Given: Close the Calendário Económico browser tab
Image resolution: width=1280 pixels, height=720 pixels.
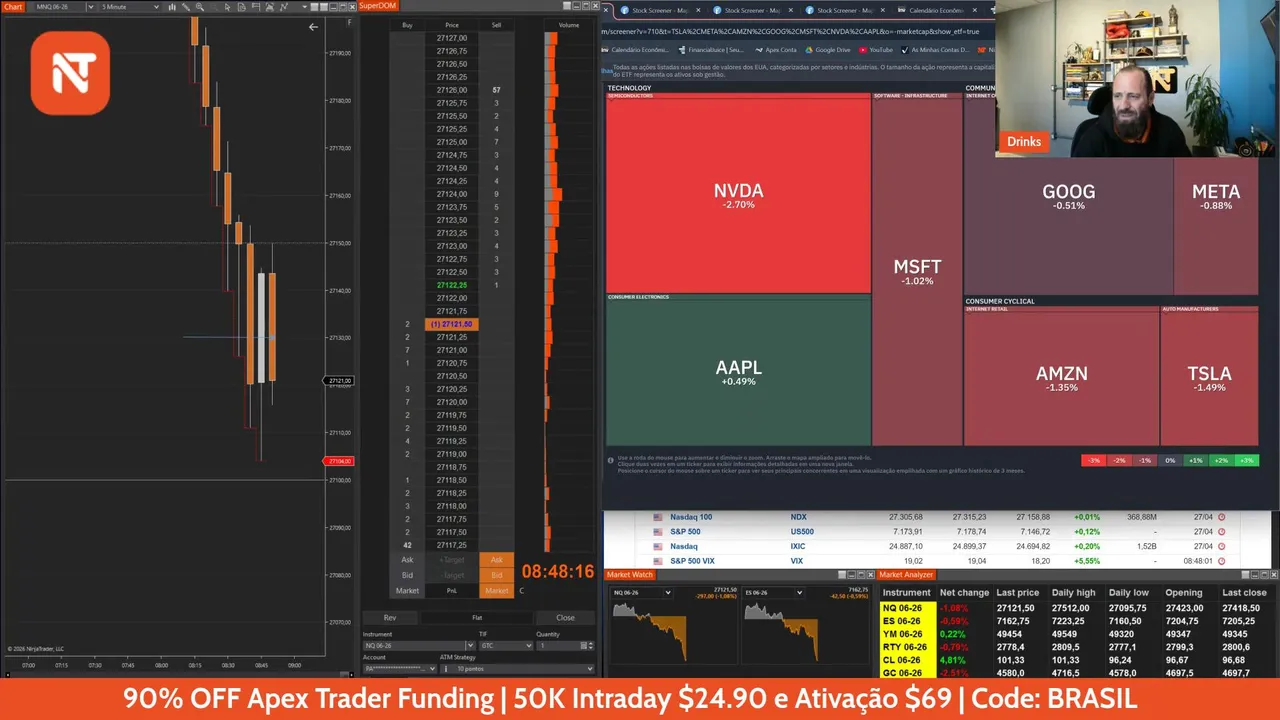Looking at the screenshot, I should click(976, 10).
